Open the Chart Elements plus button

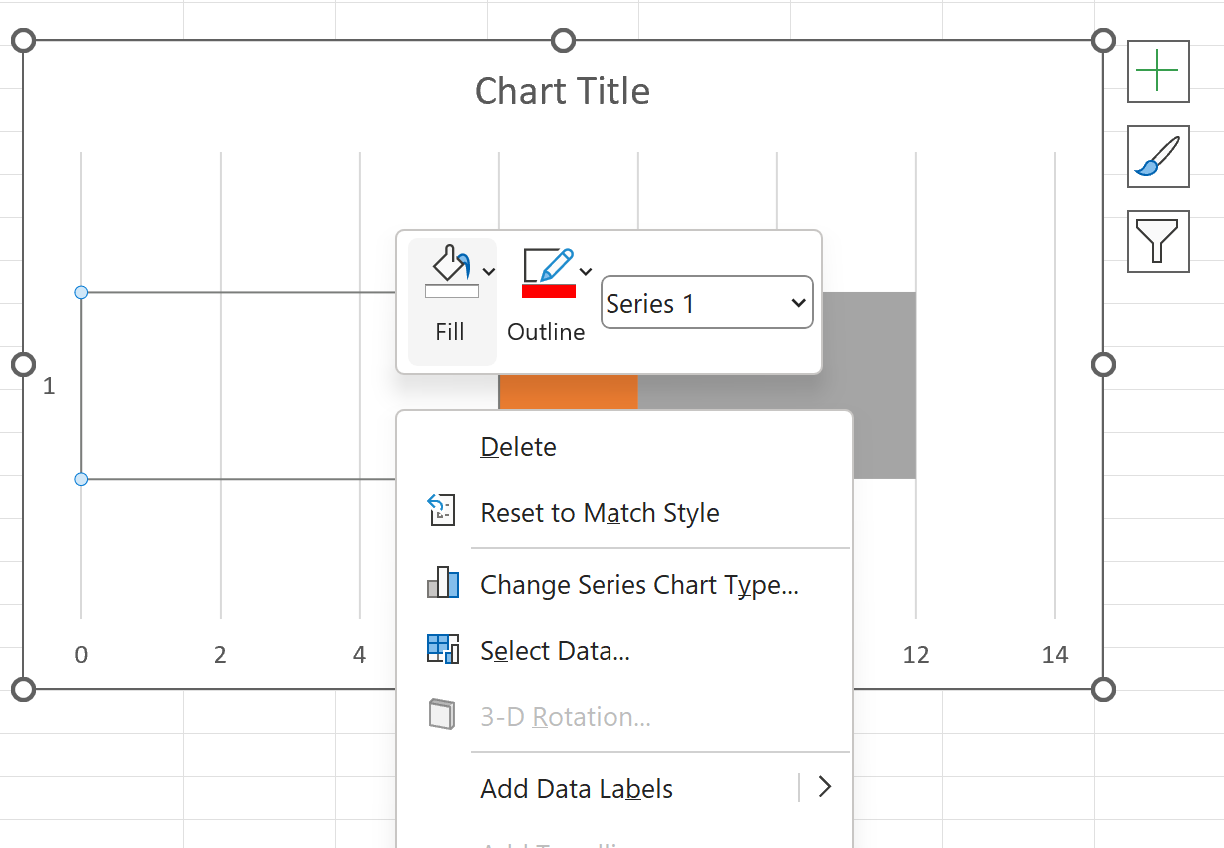click(1158, 72)
